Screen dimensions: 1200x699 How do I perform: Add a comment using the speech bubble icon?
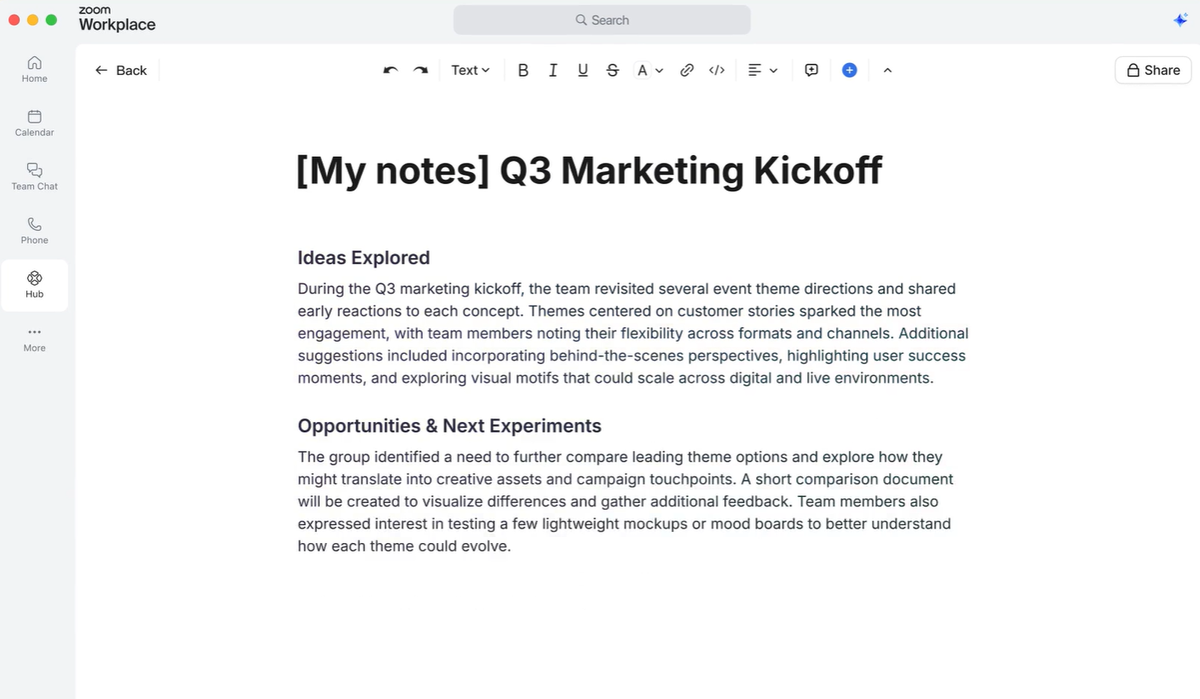click(x=812, y=70)
